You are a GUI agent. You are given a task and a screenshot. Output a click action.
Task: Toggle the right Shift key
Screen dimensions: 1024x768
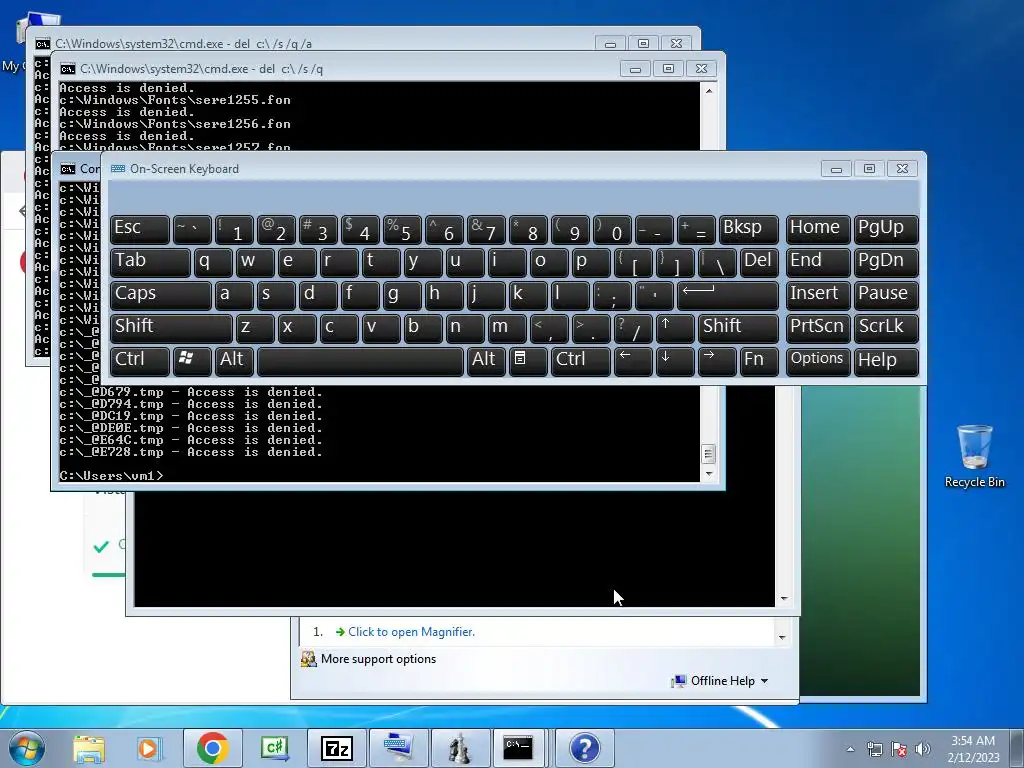(x=739, y=328)
